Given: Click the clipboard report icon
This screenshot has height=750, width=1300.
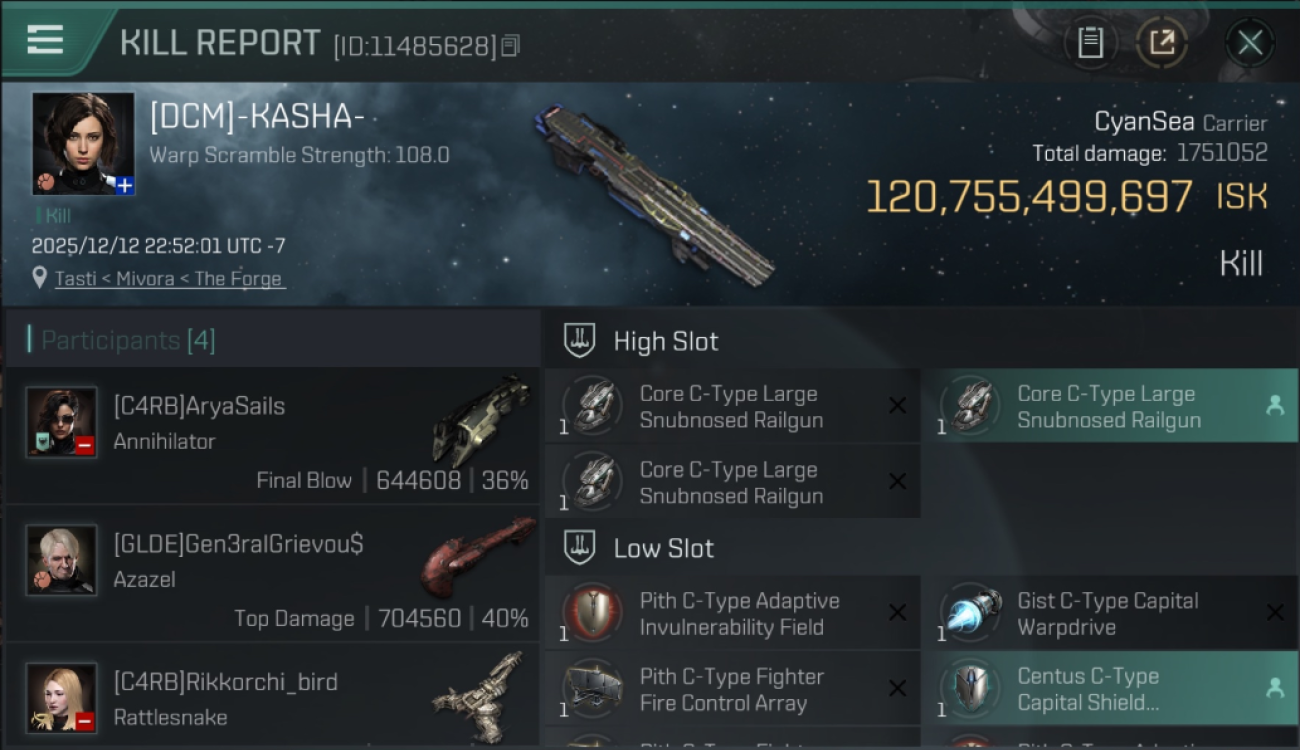Looking at the screenshot, I should [1090, 43].
